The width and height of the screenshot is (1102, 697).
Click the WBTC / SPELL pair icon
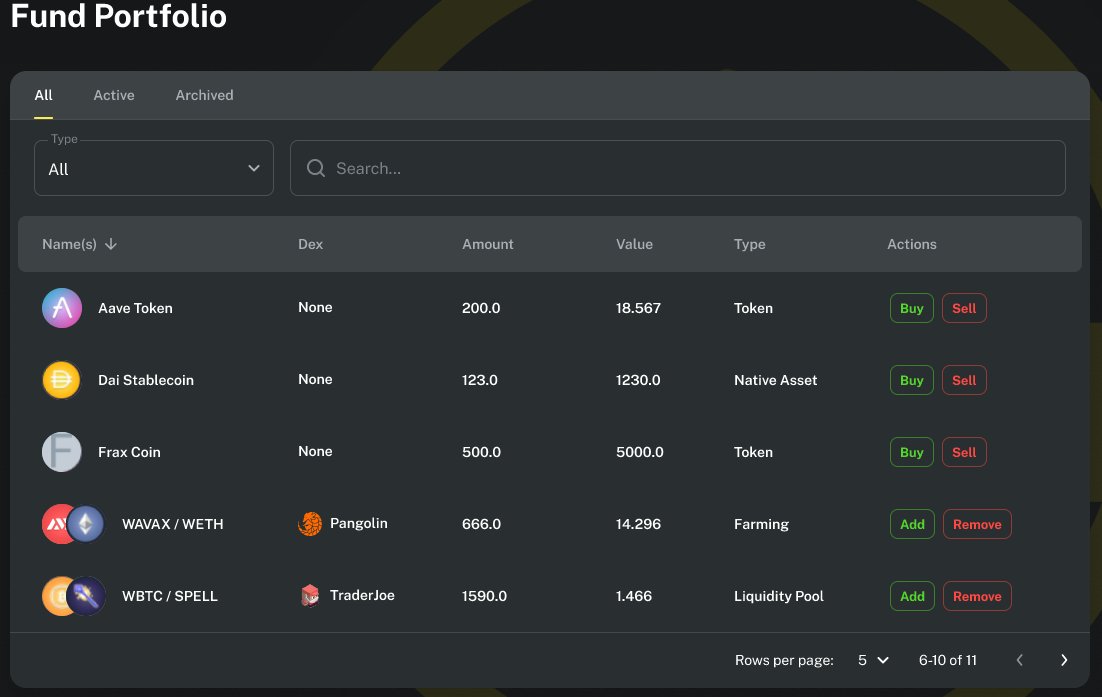[74, 596]
